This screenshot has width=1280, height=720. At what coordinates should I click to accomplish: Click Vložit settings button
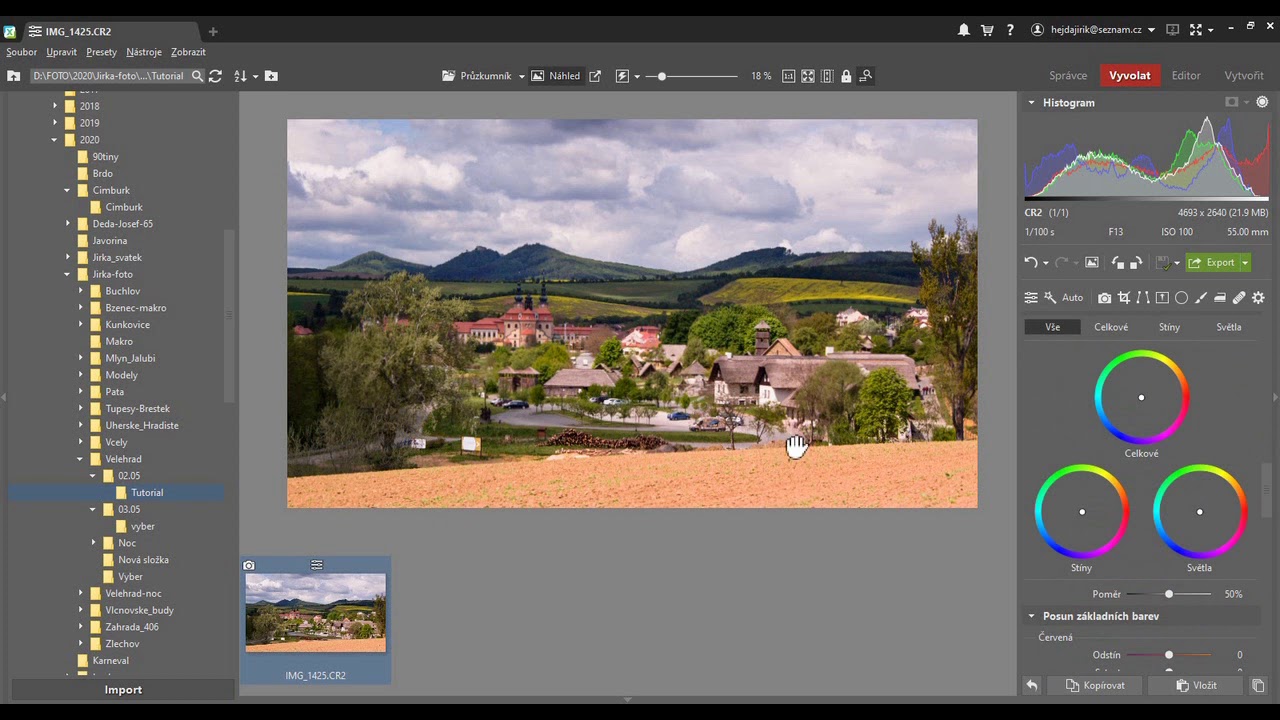(1196, 685)
